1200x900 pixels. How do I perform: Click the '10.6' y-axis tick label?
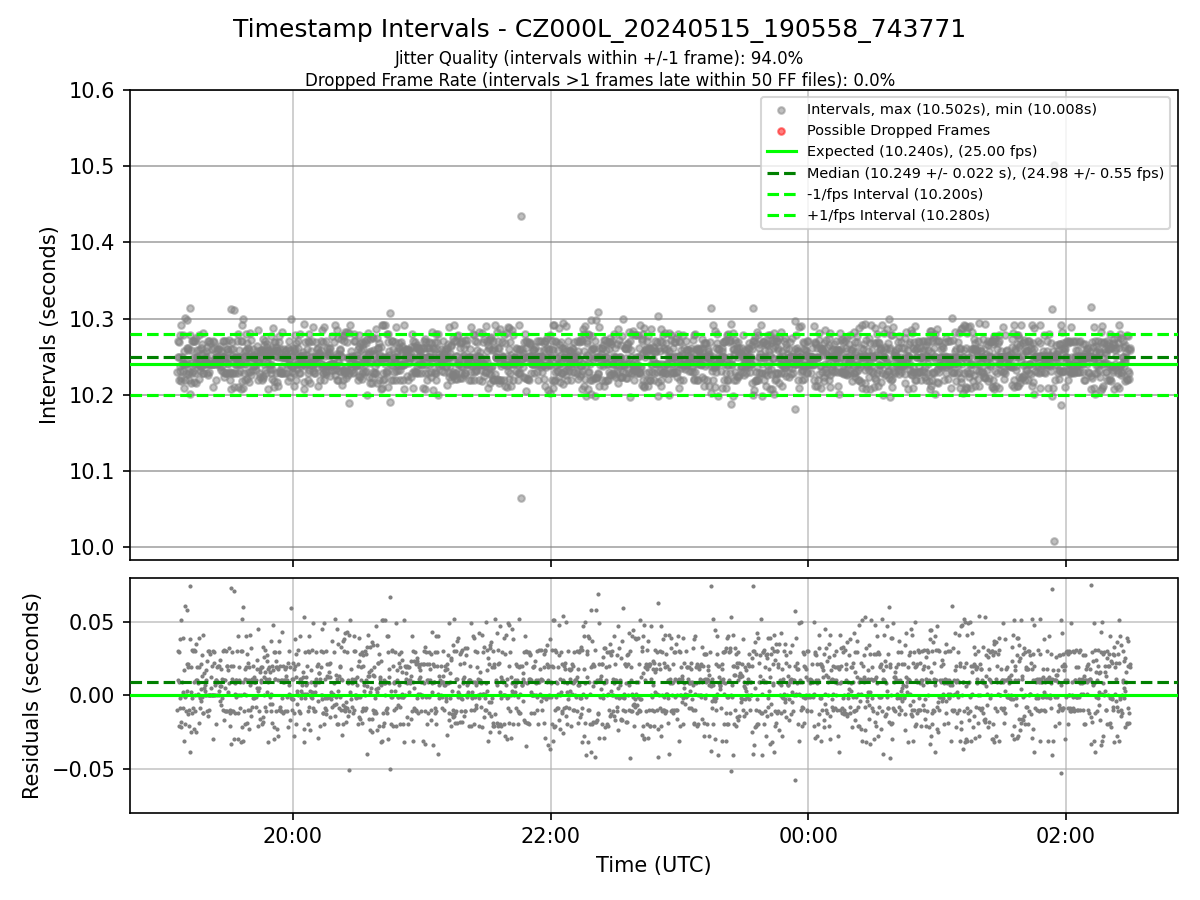[94, 90]
